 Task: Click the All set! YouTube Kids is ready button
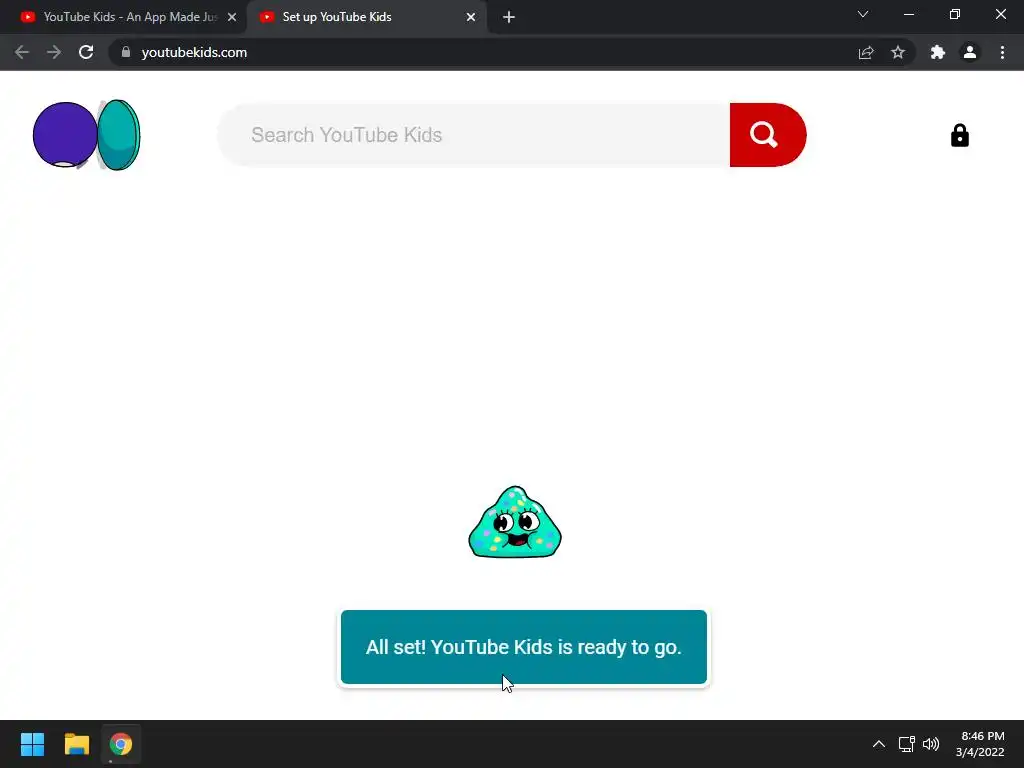(x=524, y=647)
